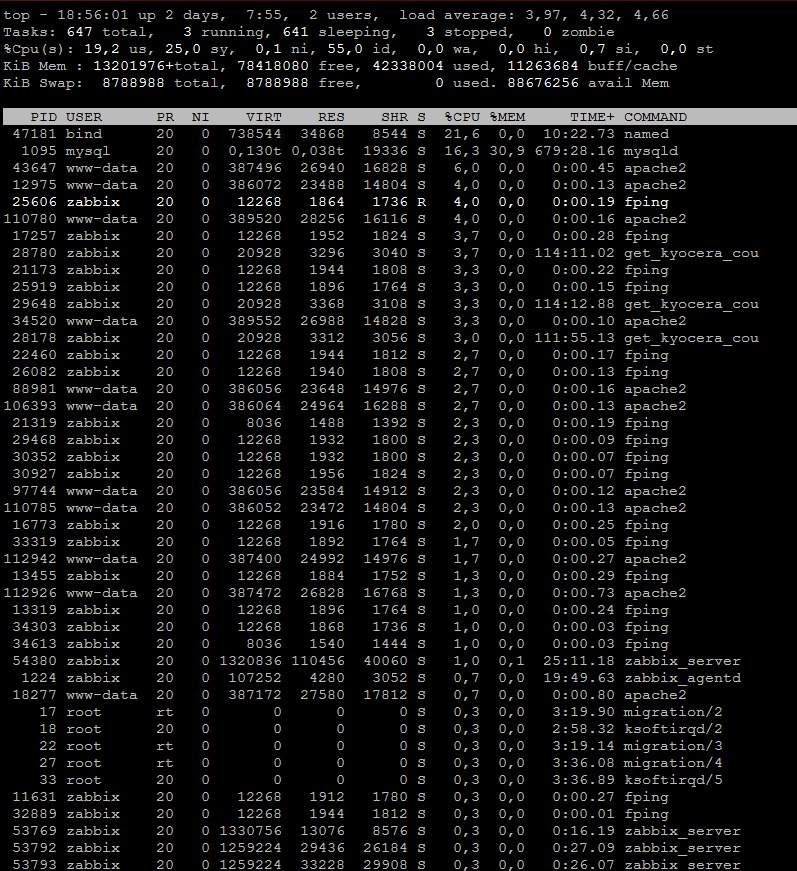Select the migration/2 kernel thread
The width and height of the screenshot is (797, 871).
pos(673,712)
